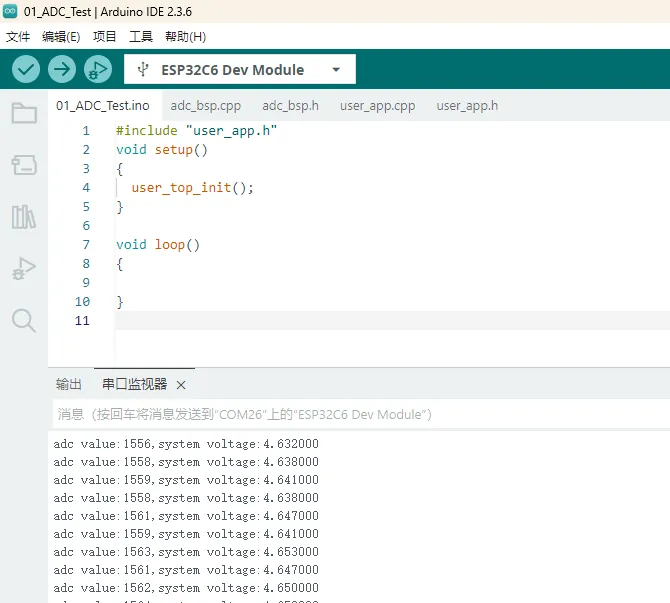Screen dimensions: 670x603
Task: Open the Sketchbook folder sidebar icon
Action: click(24, 113)
